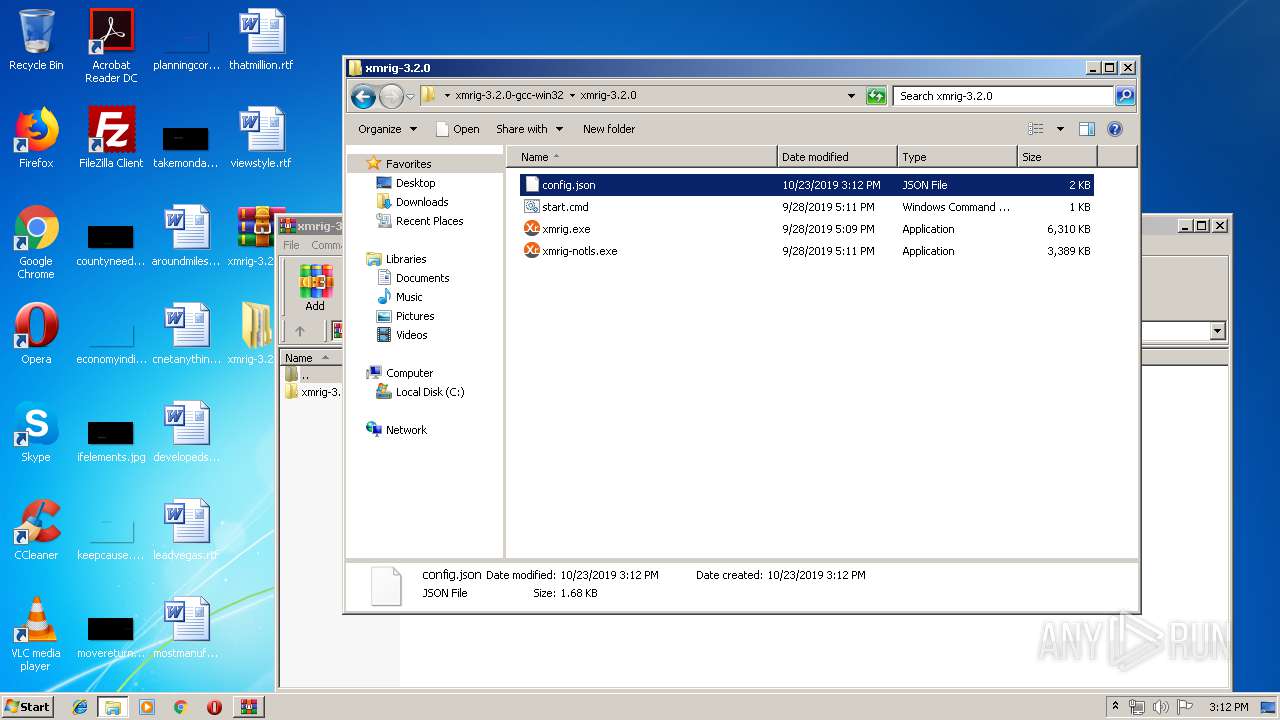Open Recent Places in Favorites

tap(419, 221)
